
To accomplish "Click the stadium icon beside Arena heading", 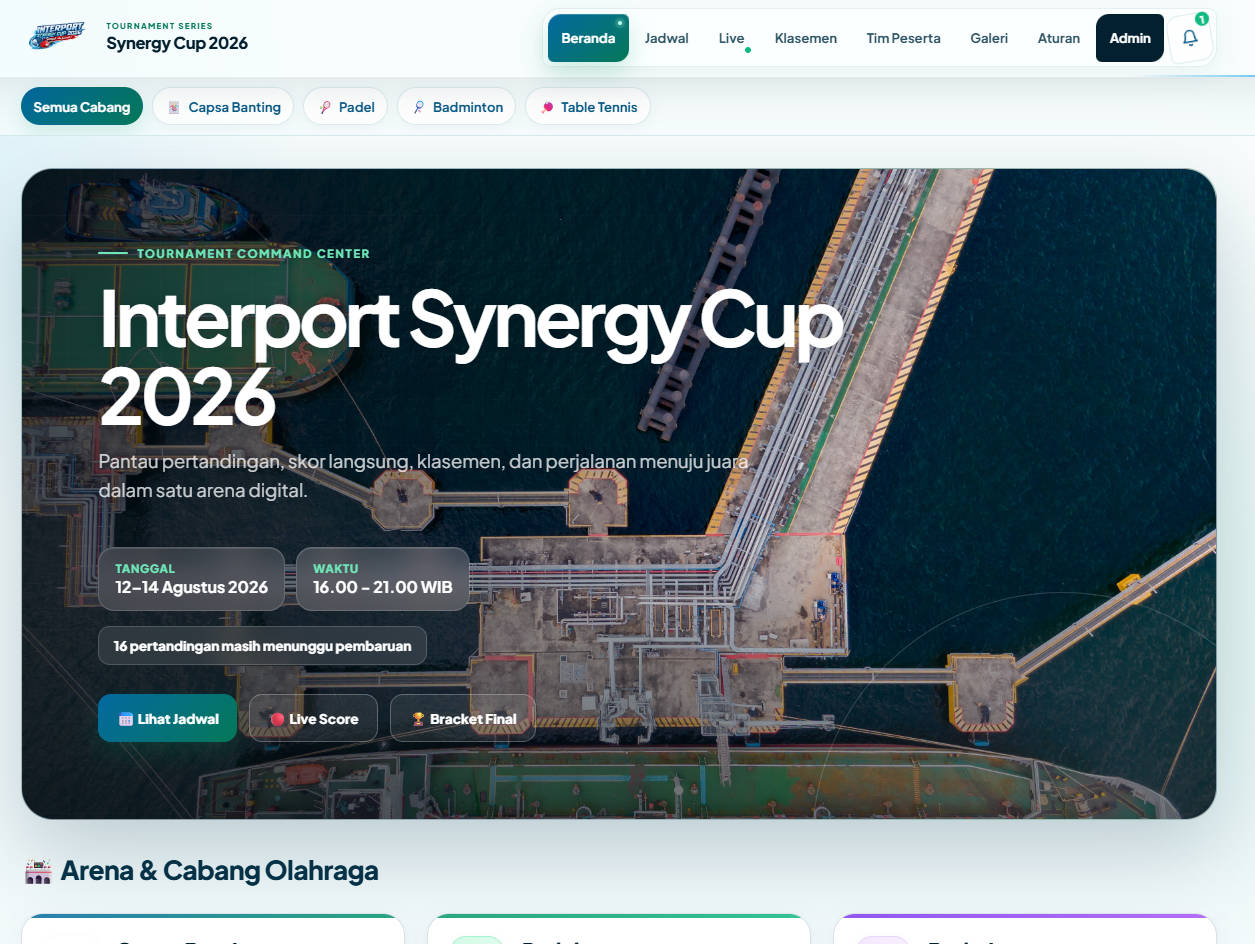I will (38, 871).
